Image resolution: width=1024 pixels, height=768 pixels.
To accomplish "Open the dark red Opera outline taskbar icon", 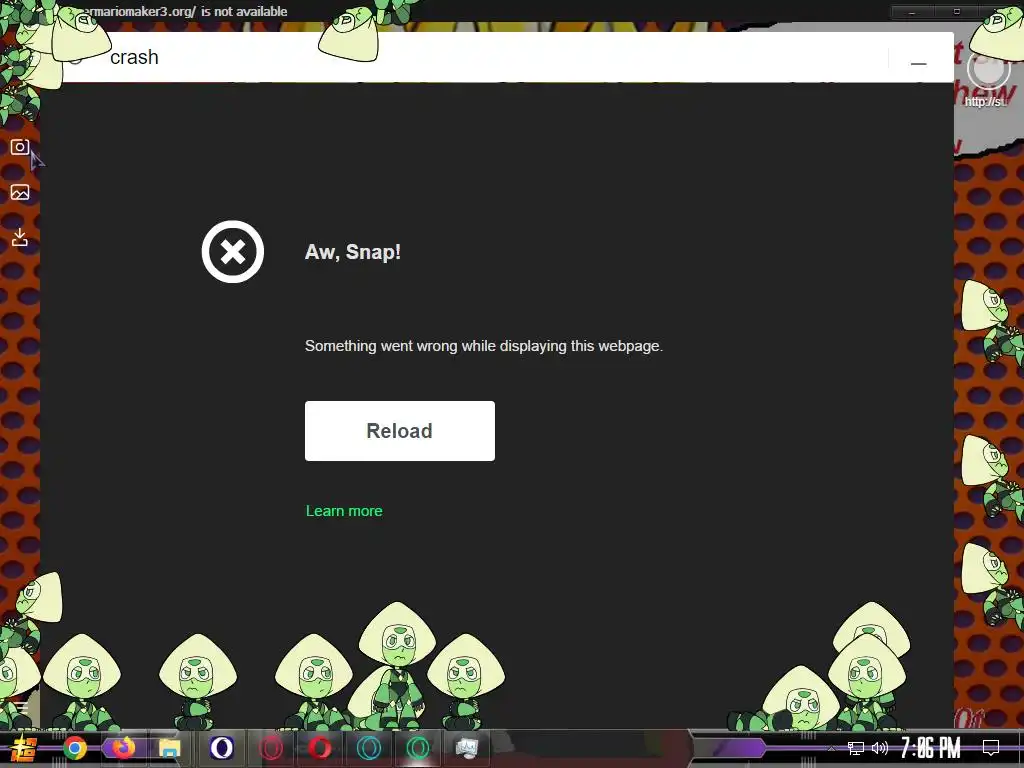I will pyautogui.click(x=271, y=748).
